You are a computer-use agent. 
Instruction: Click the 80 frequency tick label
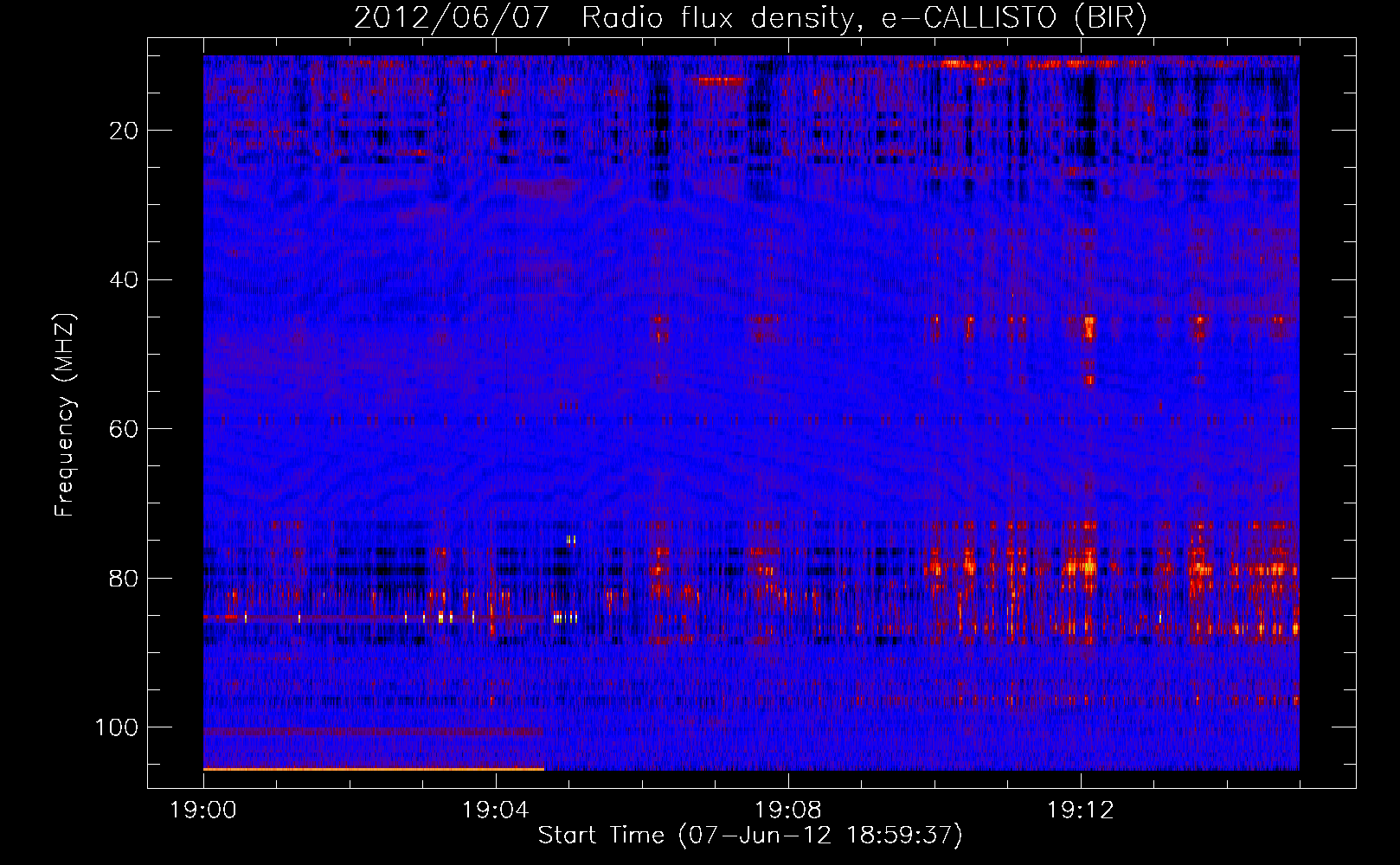coord(125,578)
